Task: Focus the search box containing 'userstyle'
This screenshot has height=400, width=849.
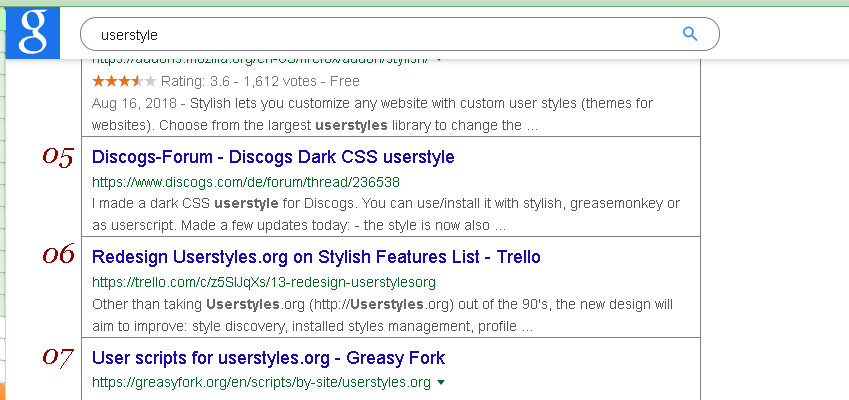Action: click(400, 34)
